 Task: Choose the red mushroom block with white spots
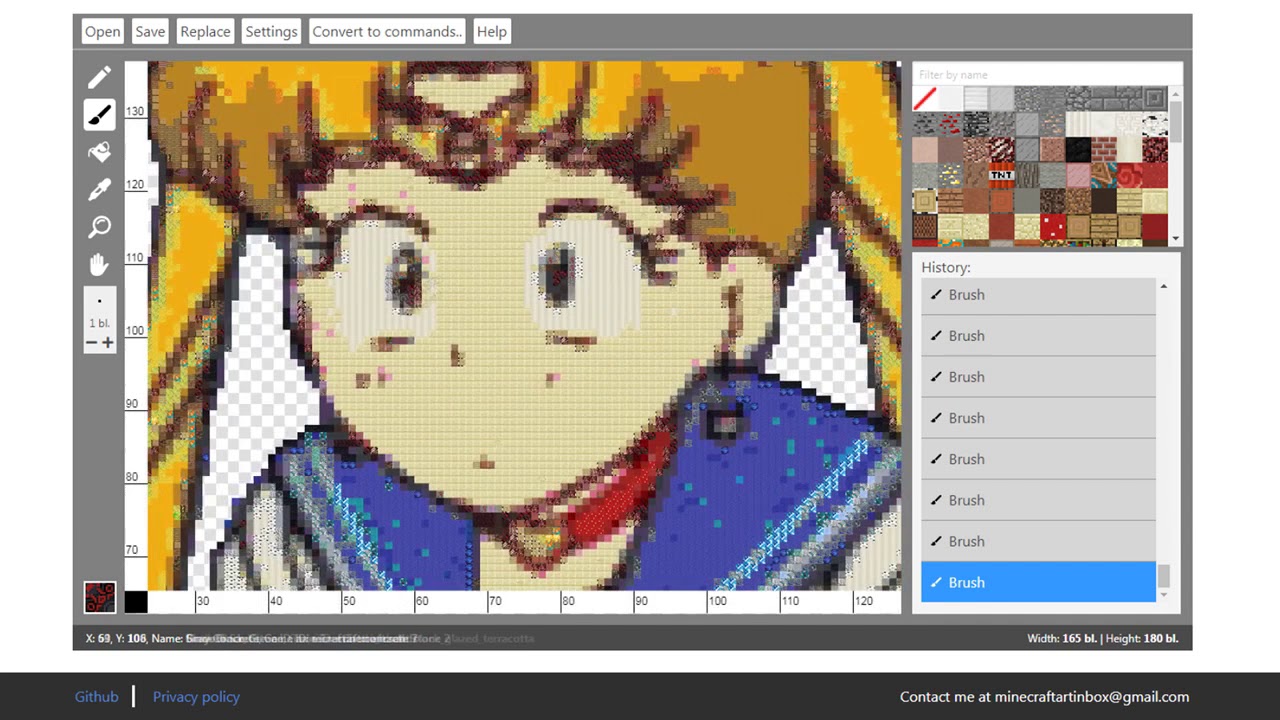click(x=1052, y=226)
